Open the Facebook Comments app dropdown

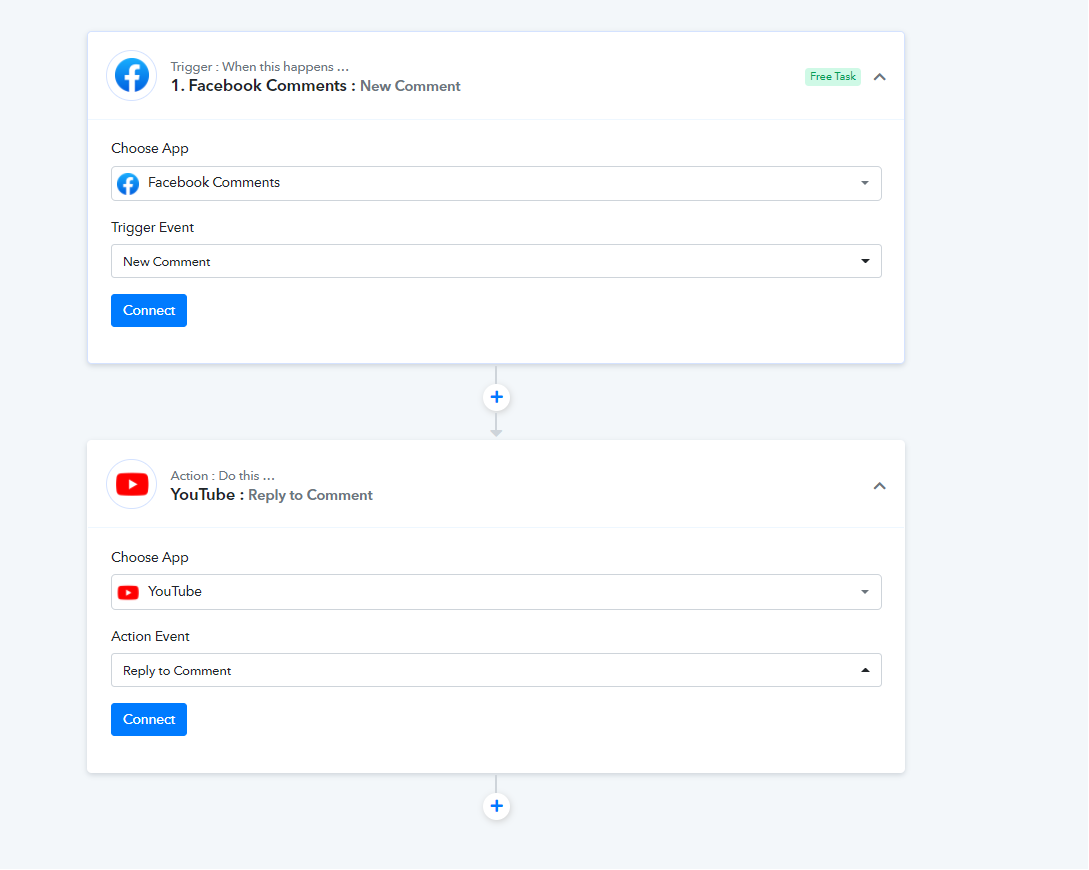point(496,183)
